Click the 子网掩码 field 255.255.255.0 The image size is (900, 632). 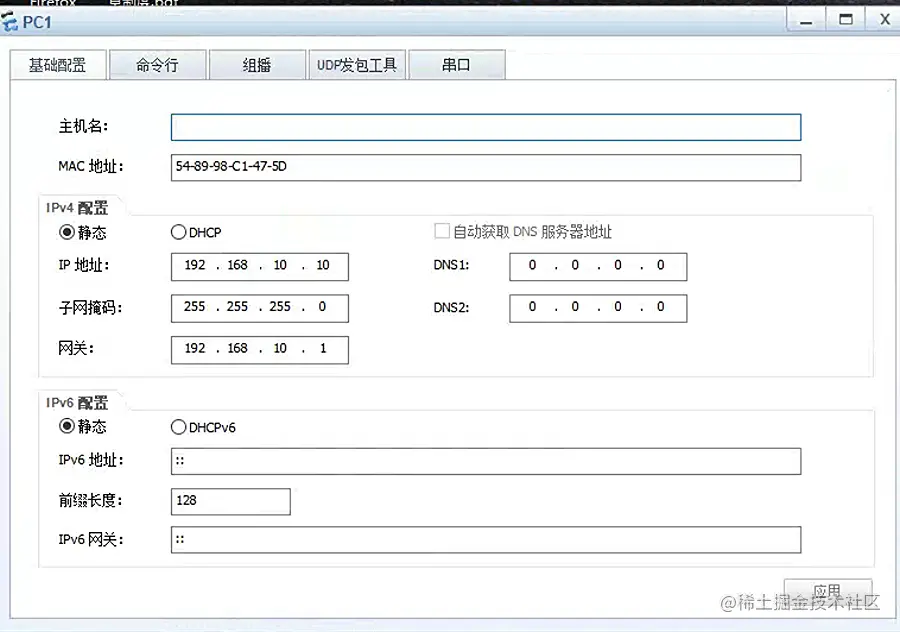click(259, 308)
